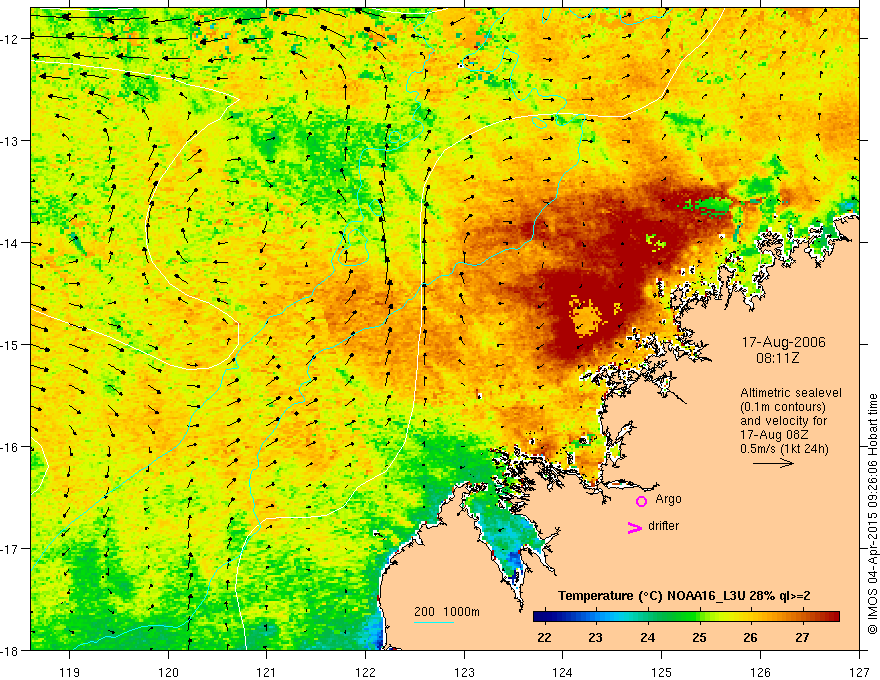Click the 'drifter' legend label

[x=663, y=526]
